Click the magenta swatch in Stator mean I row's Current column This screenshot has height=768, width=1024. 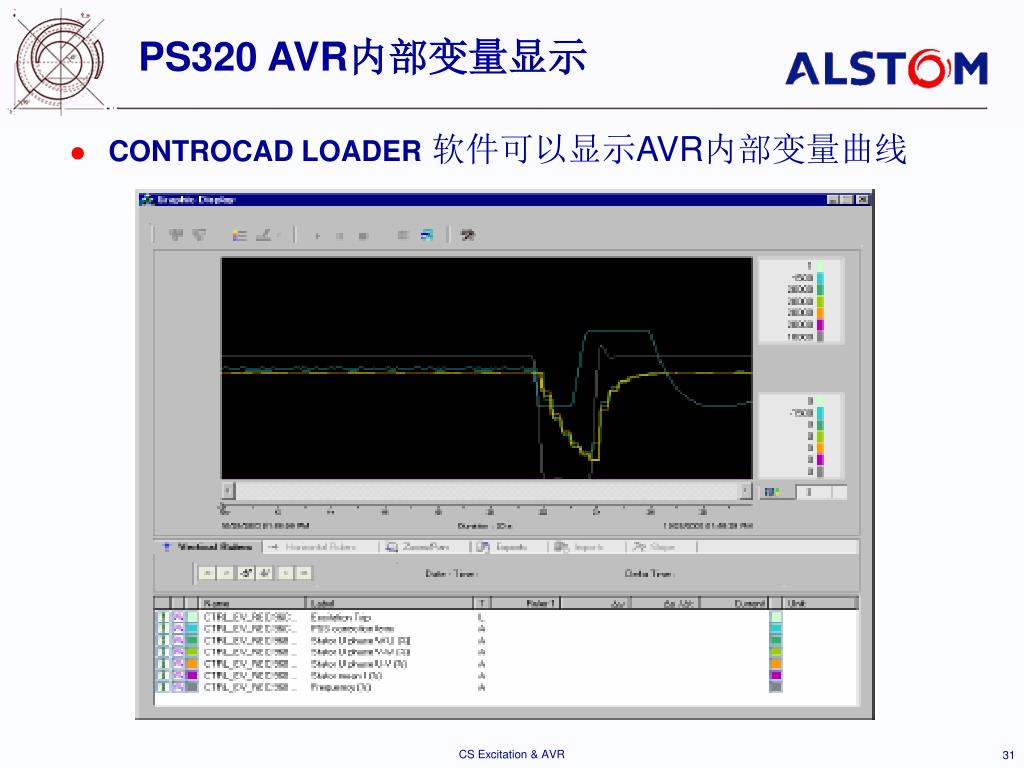pyautogui.click(x=775, y=676)
